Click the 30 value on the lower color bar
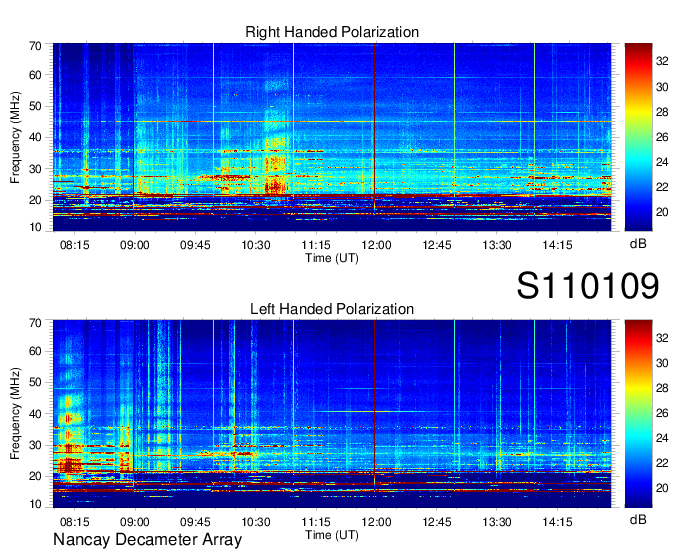This screenshot has width=680, height=552. click(662, 363)
